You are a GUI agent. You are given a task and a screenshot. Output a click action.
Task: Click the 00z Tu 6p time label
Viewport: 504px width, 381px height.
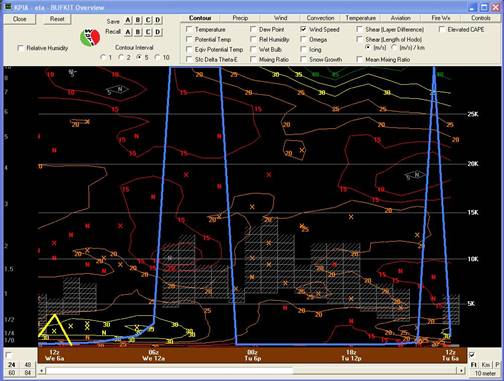coord(253,355)
